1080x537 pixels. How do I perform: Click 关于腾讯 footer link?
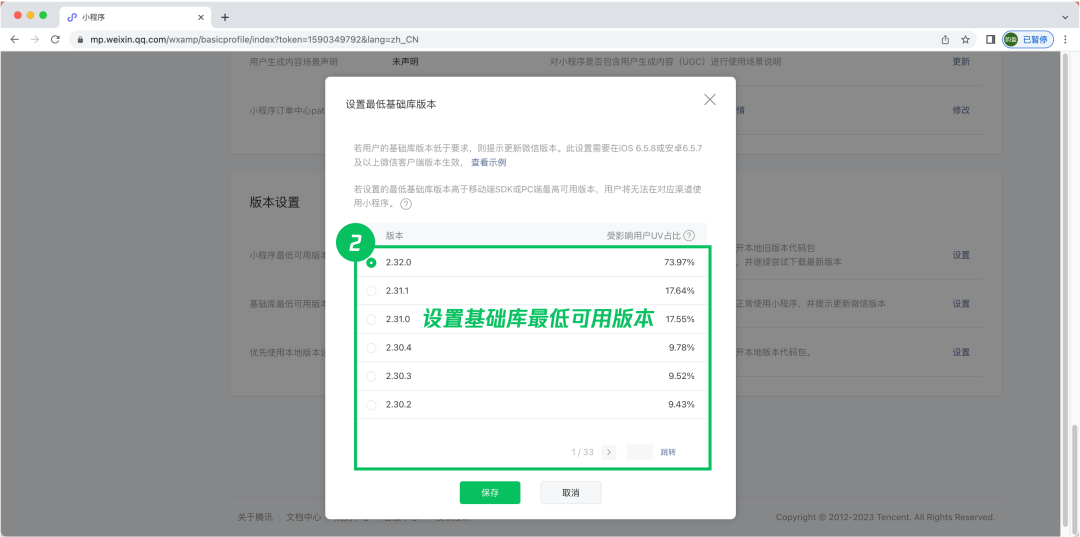pyautogui.click(x=255, y=516)
